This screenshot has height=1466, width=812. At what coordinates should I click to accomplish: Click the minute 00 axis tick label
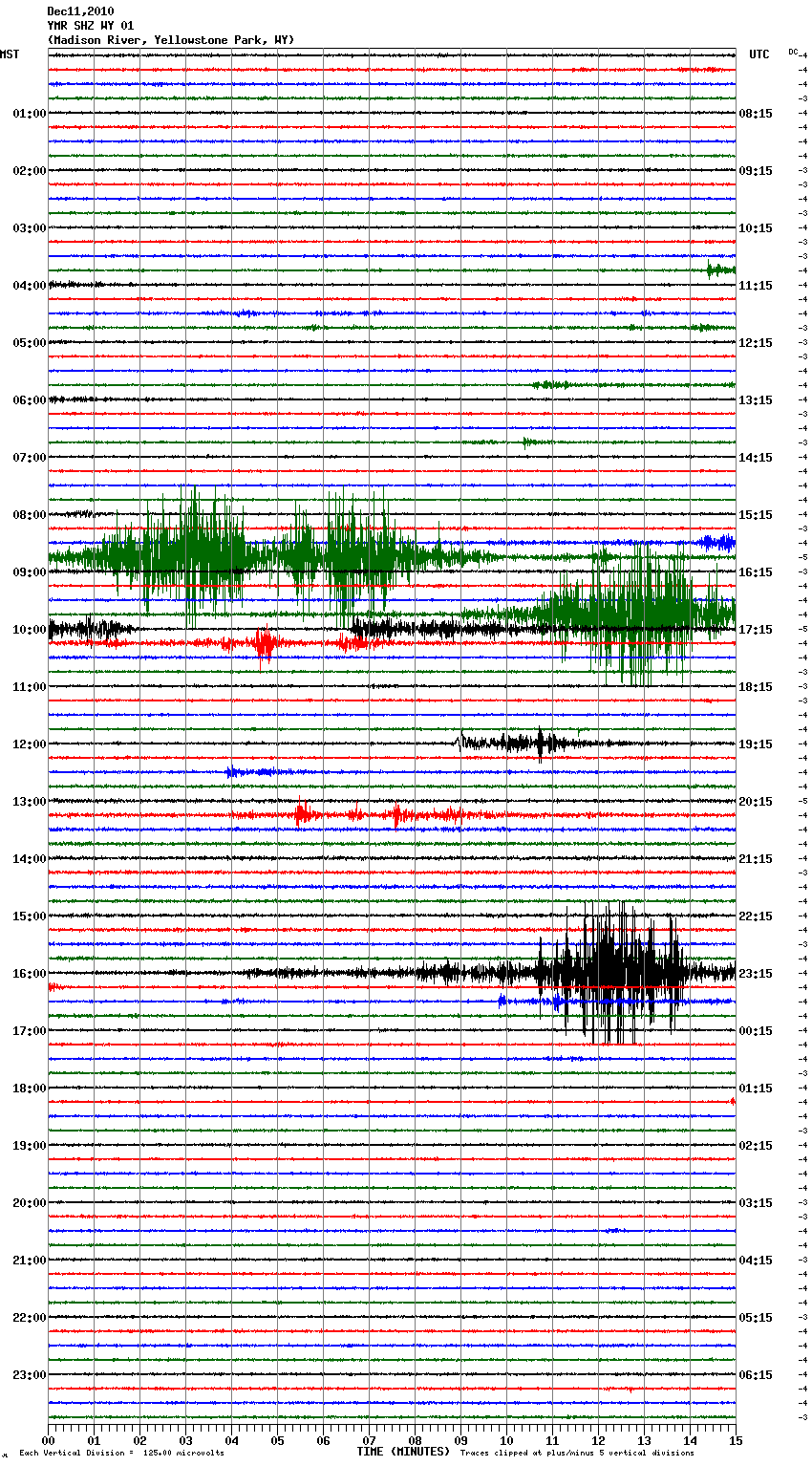49,1440
